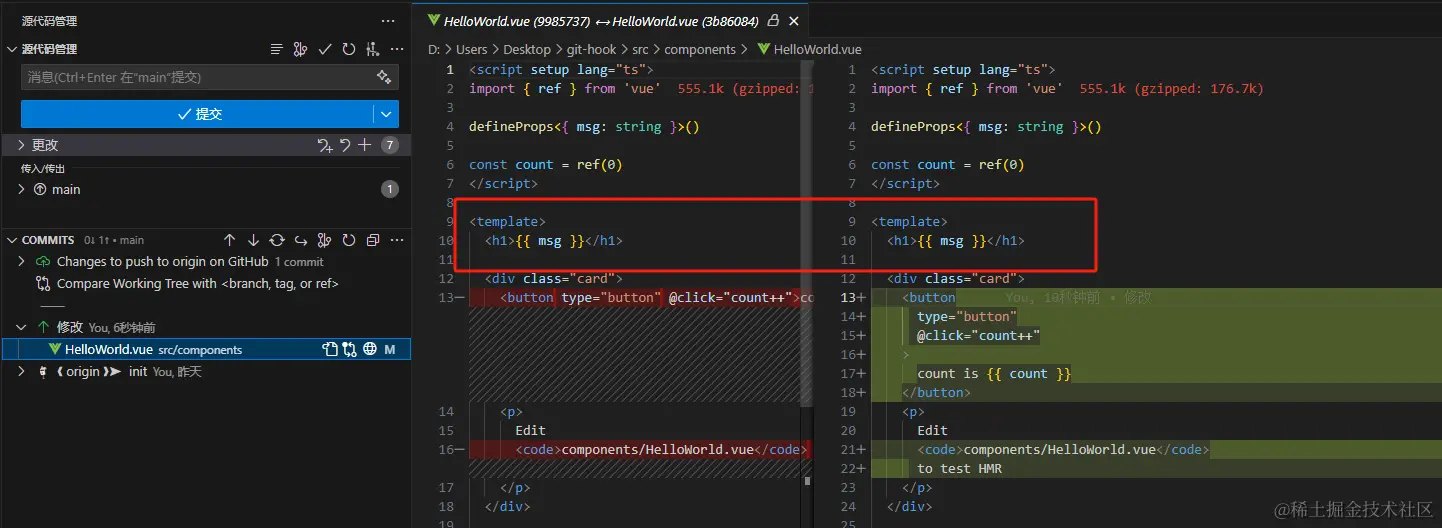Select HelloWorld.vue file in commit tree
The width and height of the screenshot is (1442, 528).
tap(206, 349)
